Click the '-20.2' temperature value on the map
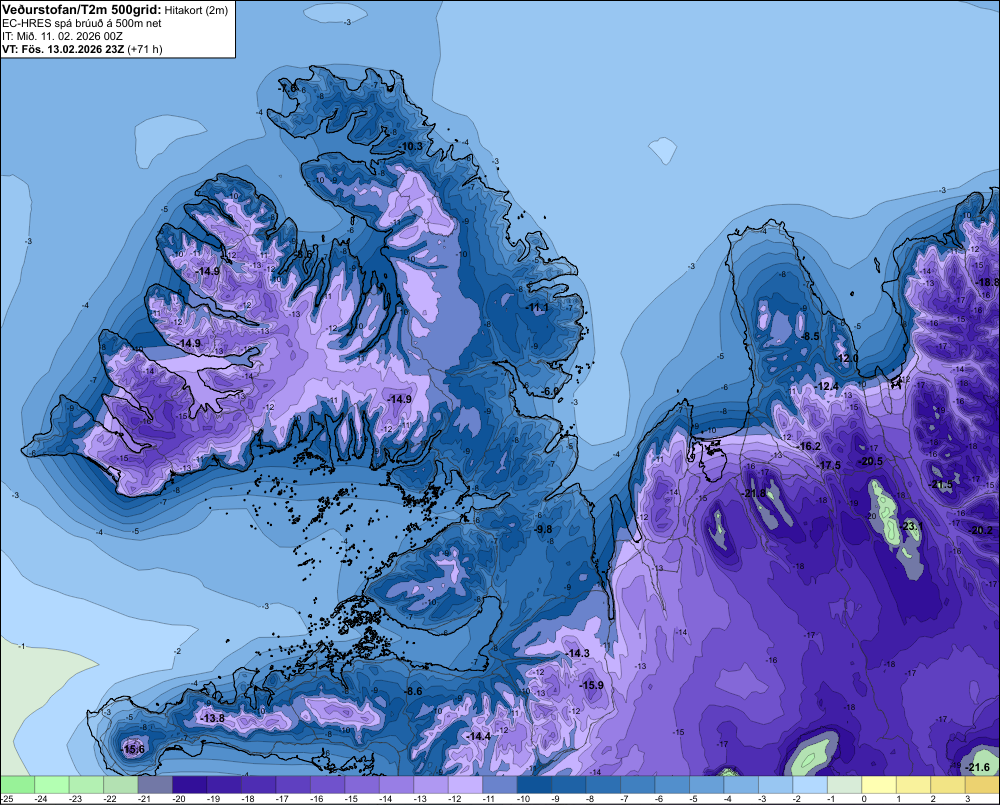Image resolution: width=1000 pixels, height=805 pixels. click(982, 530)
